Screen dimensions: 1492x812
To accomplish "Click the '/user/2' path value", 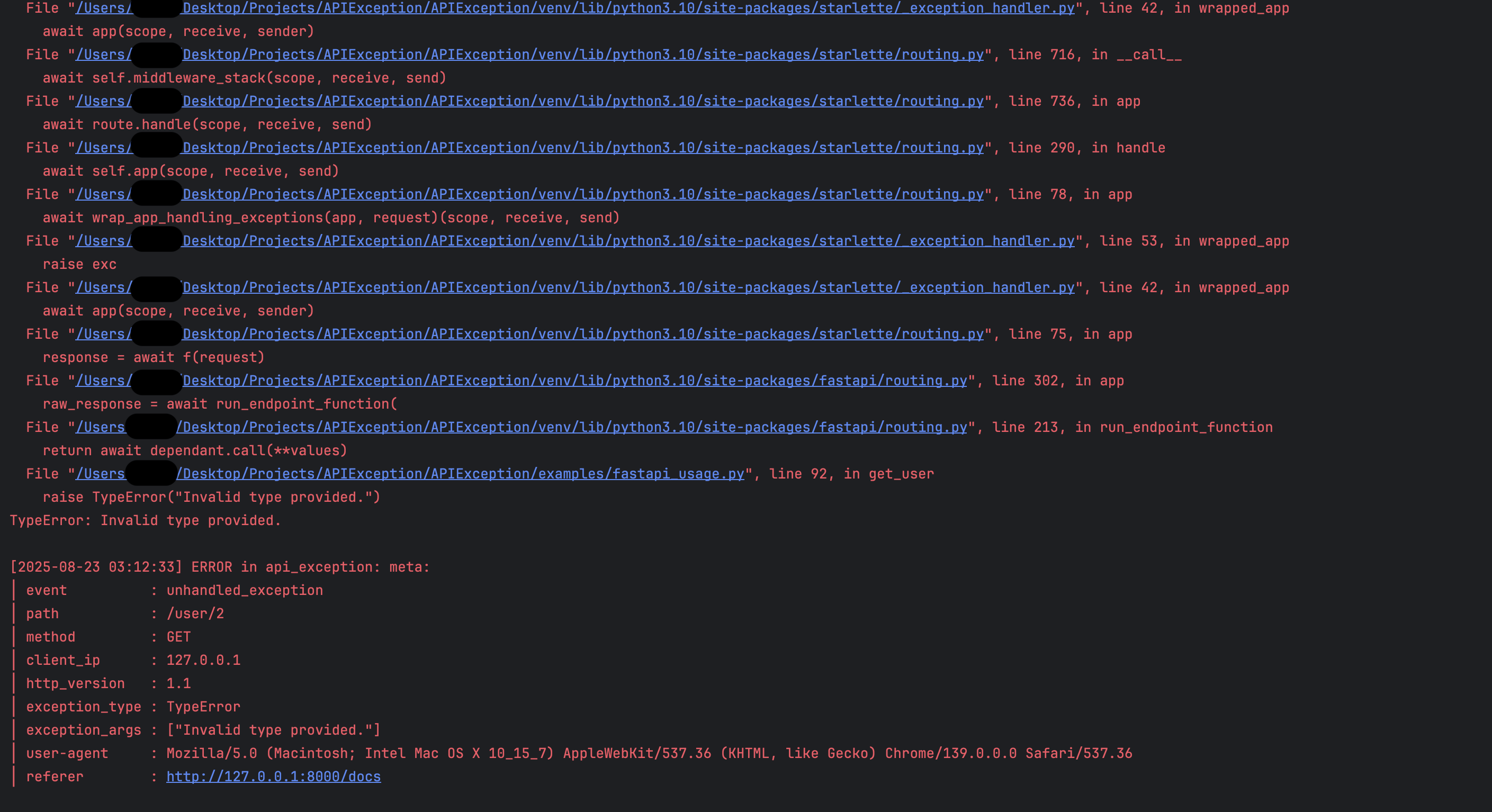I will (195, 614).
